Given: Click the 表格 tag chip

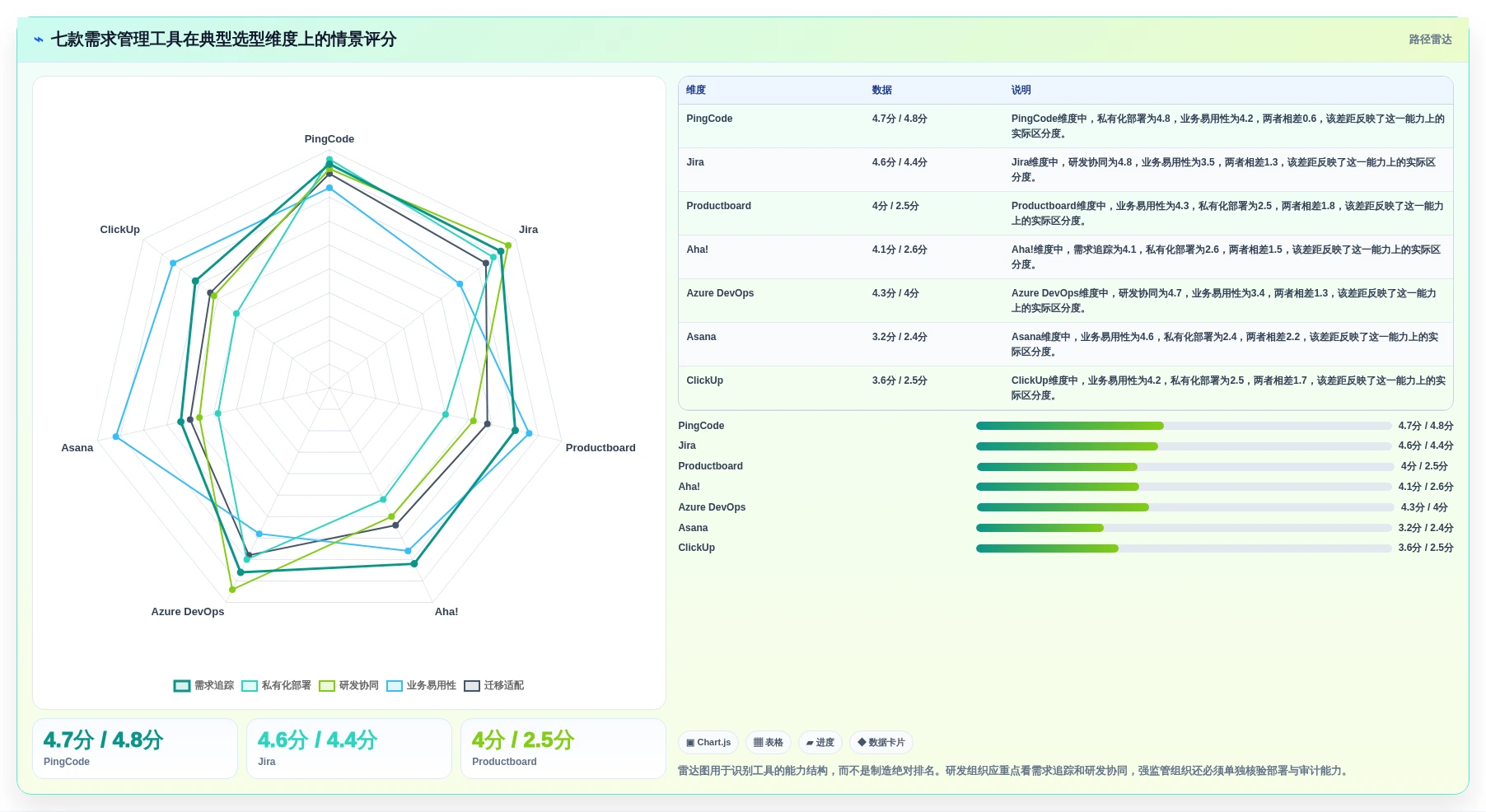Looking at the screenshot, I should [769, 743].
